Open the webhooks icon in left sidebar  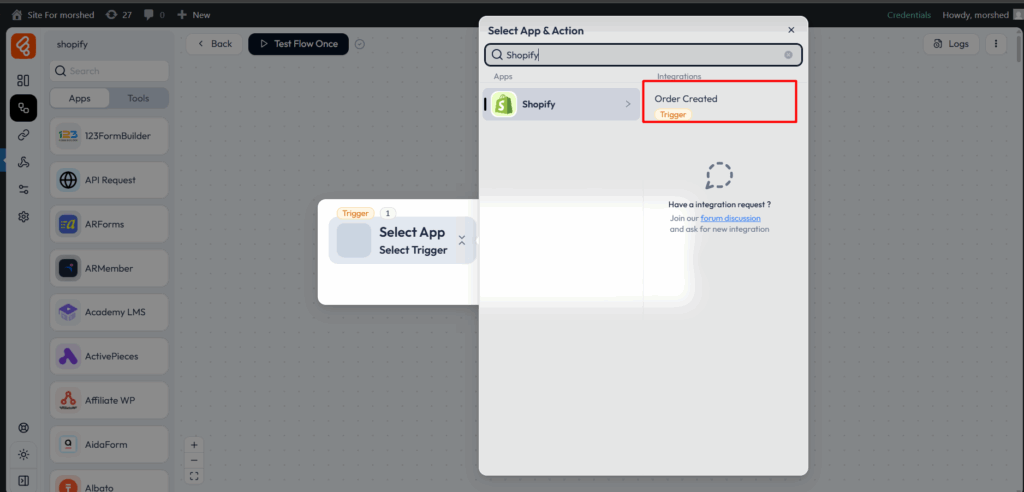(24, 163)
